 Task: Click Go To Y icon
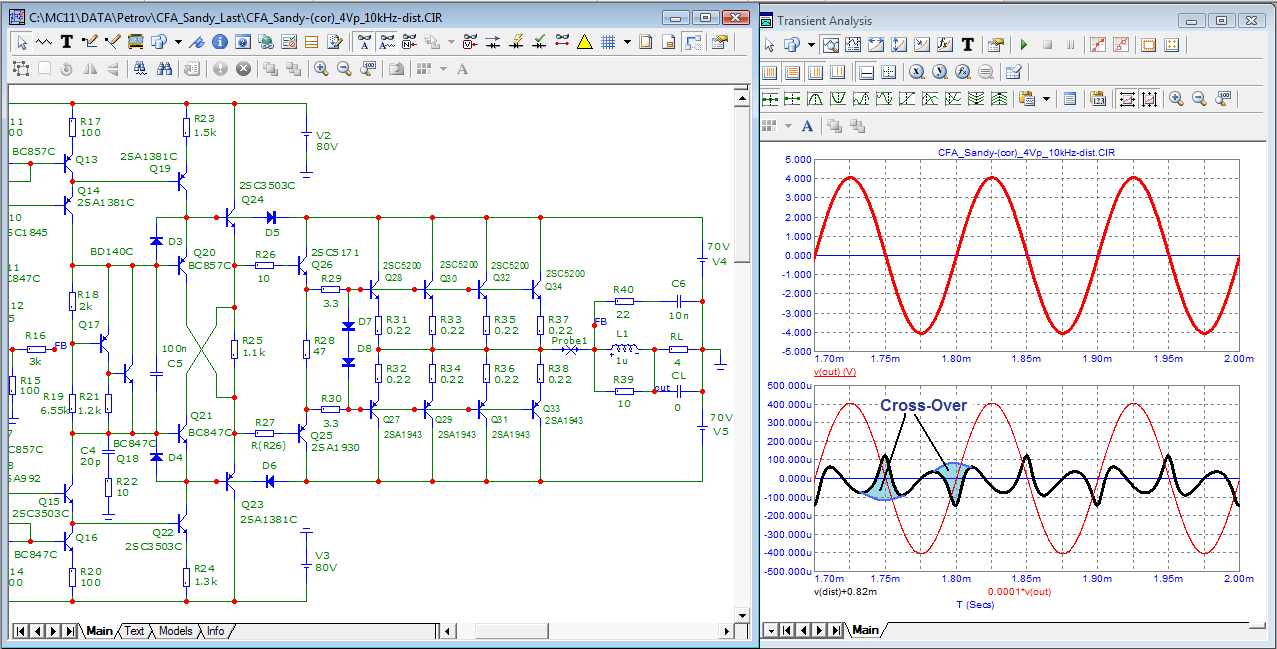940,72
